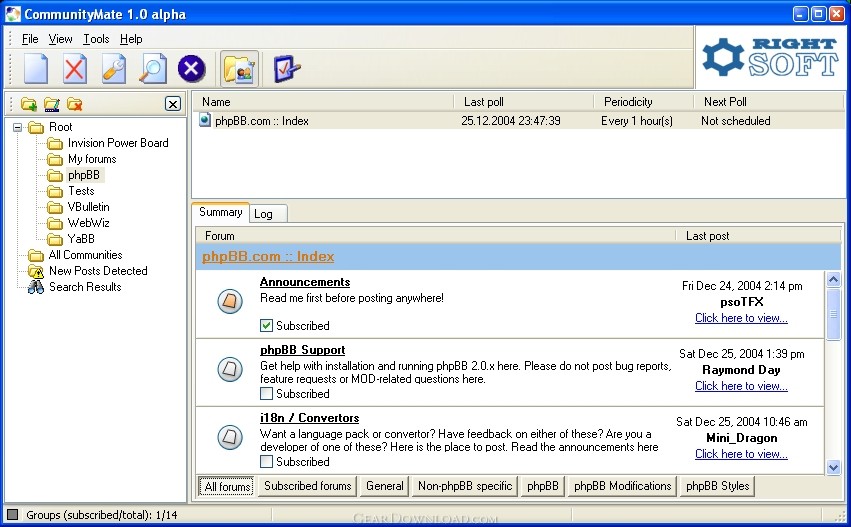
Task: Click the new blank document toolbar icon
Action: [36, 69]
